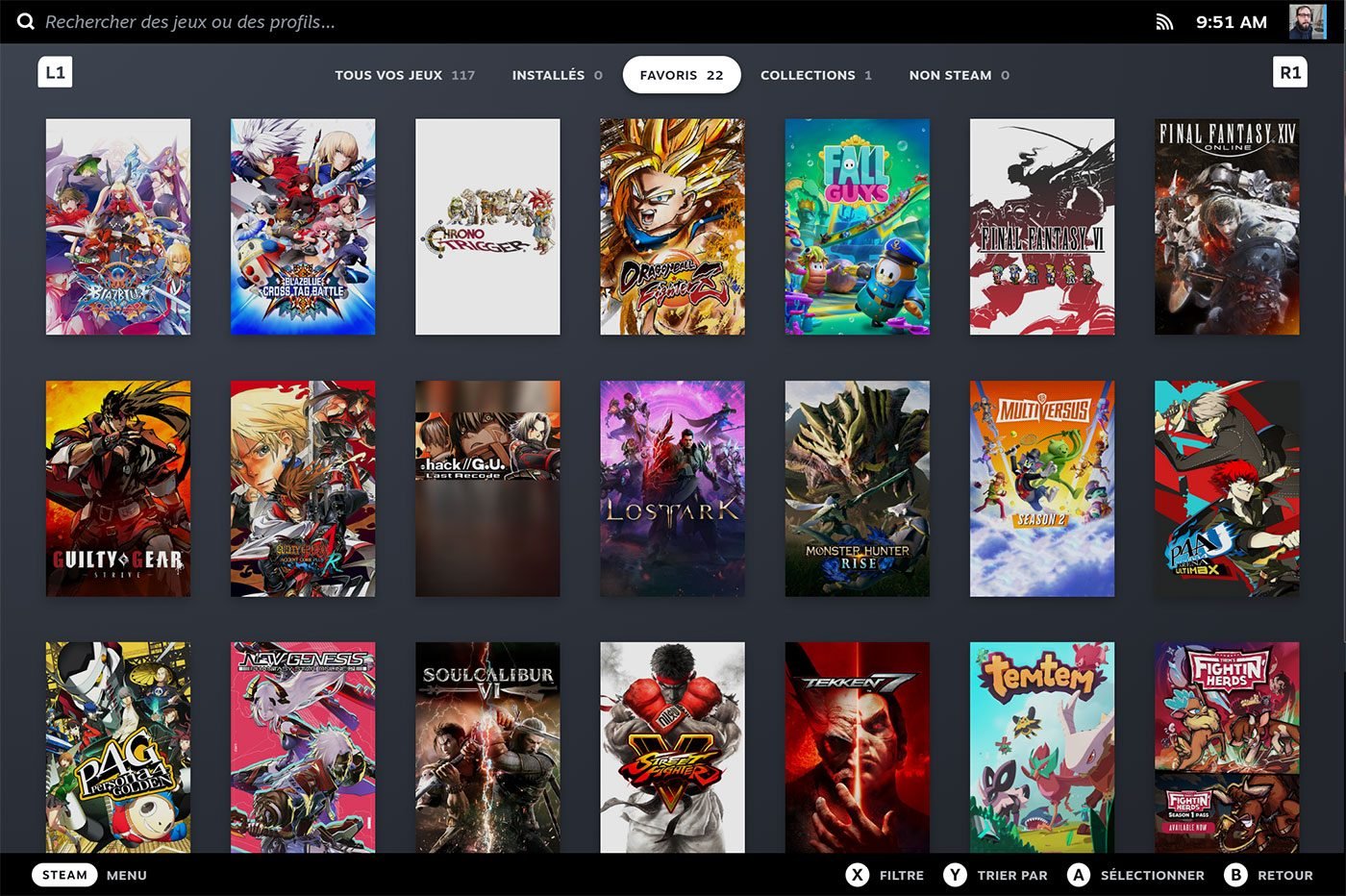Open Them's Fightin' Herds cover
1346x896 pixels.
coord(1227,748)
